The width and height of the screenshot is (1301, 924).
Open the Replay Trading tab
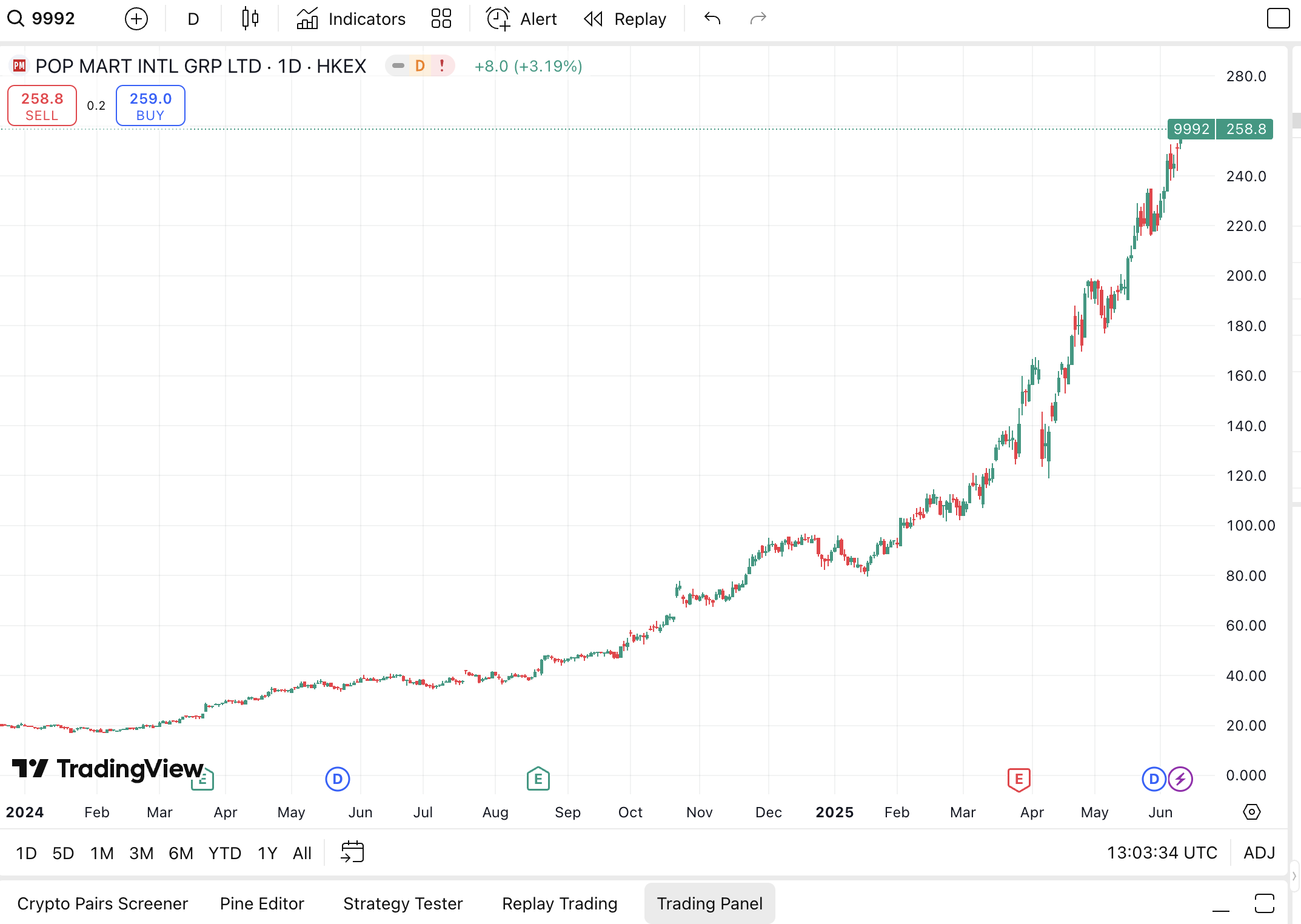point(560,903)
